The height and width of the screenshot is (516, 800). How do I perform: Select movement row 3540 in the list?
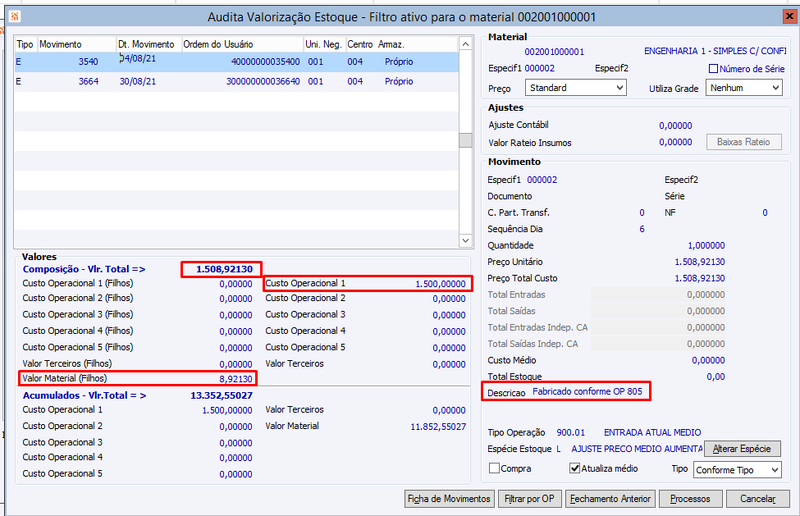point(236,62)
